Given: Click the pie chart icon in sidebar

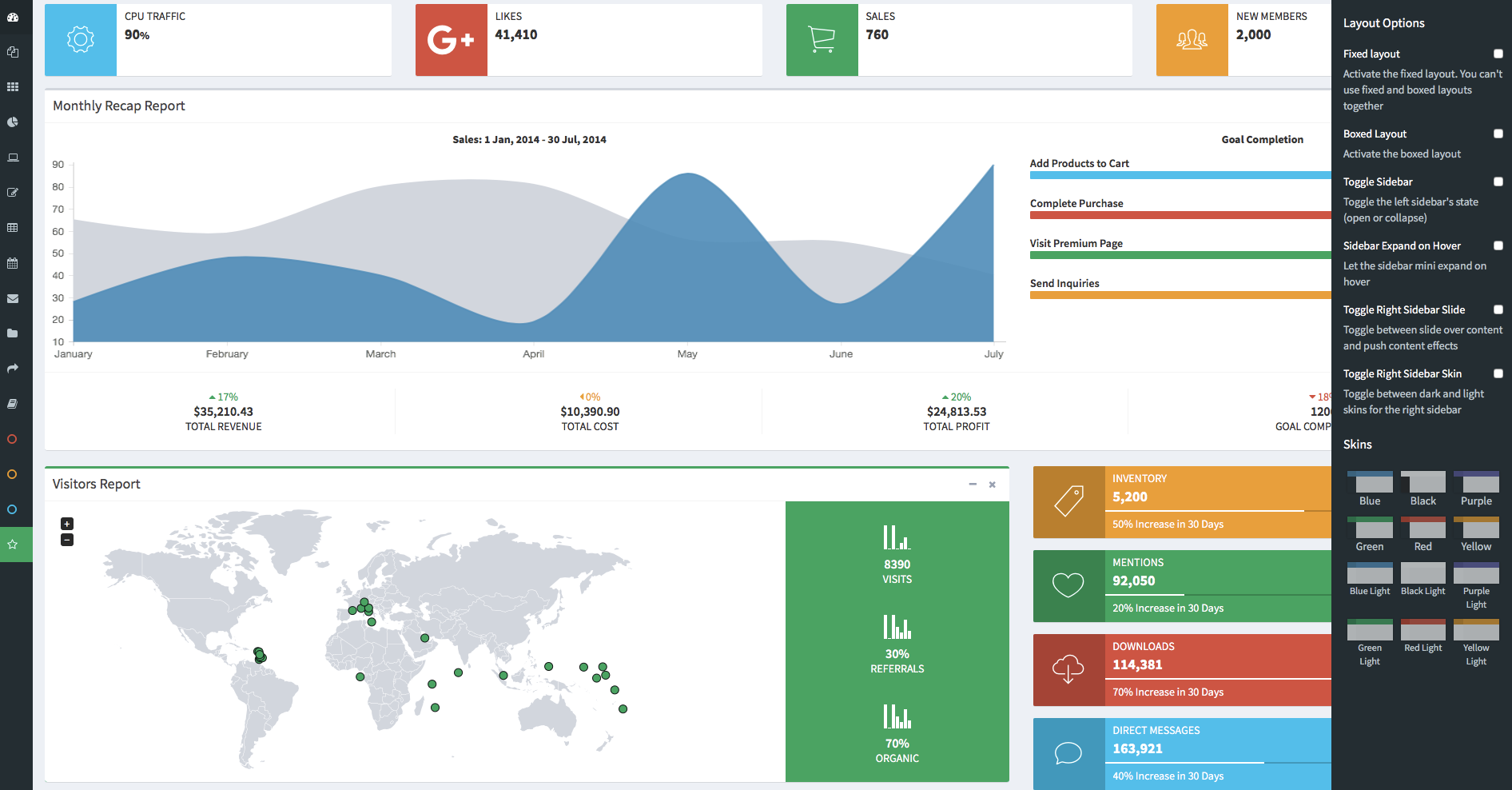Looking at the screenshot, I should [x=13, y=122].
